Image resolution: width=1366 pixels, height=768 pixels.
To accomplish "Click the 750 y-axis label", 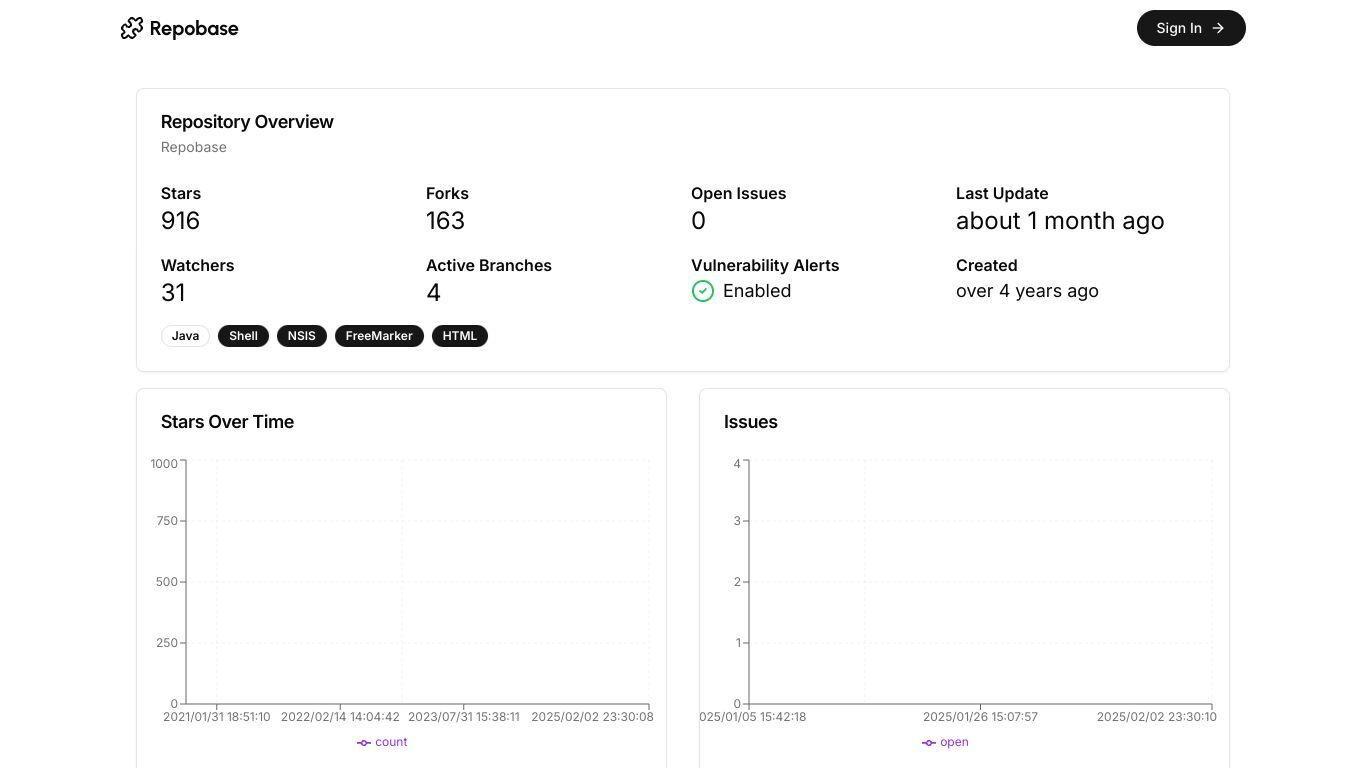I will tap(167, 521).
